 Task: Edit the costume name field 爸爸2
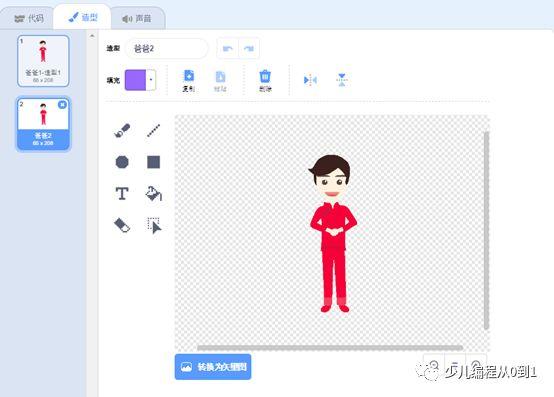click(x=167, y=48)
